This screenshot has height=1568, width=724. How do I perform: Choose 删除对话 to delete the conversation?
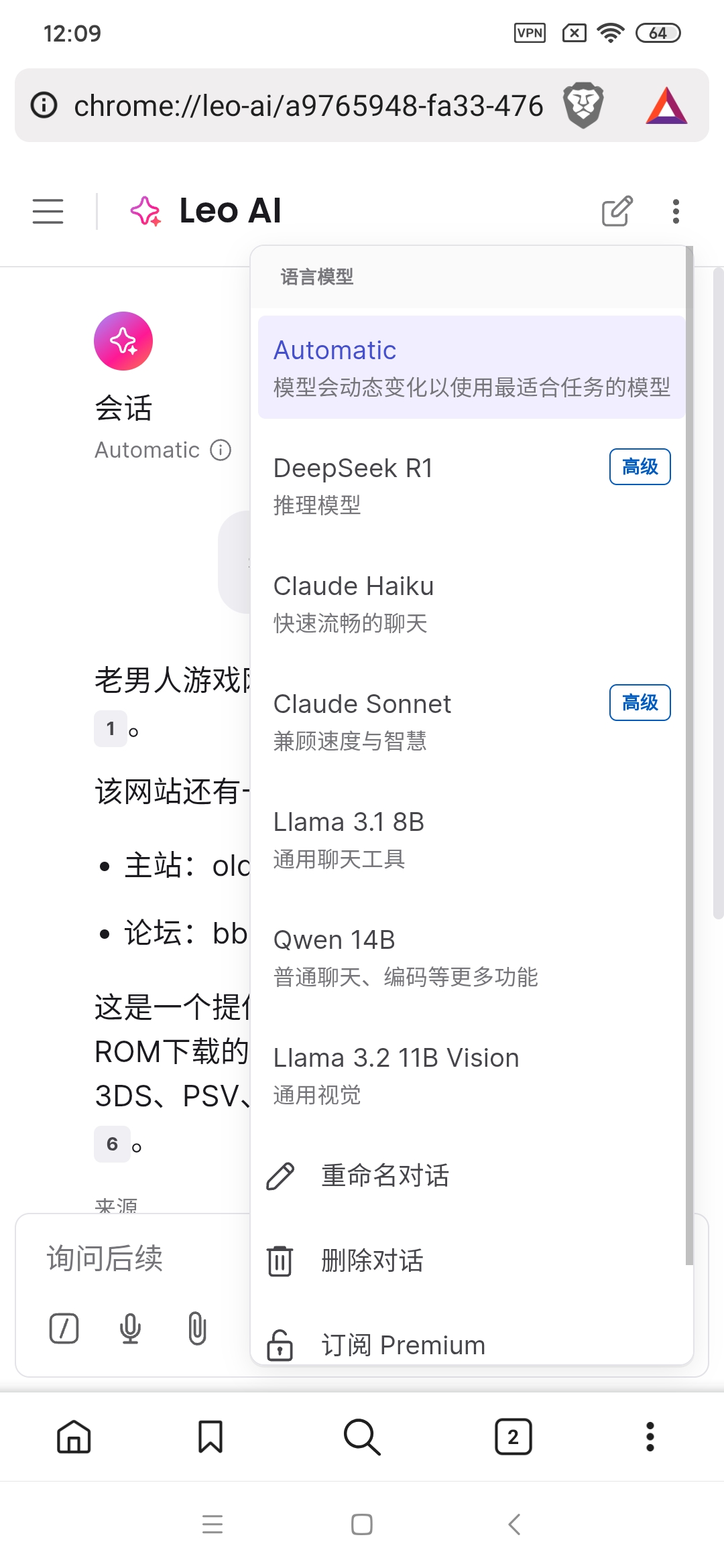click(371, 1260)
